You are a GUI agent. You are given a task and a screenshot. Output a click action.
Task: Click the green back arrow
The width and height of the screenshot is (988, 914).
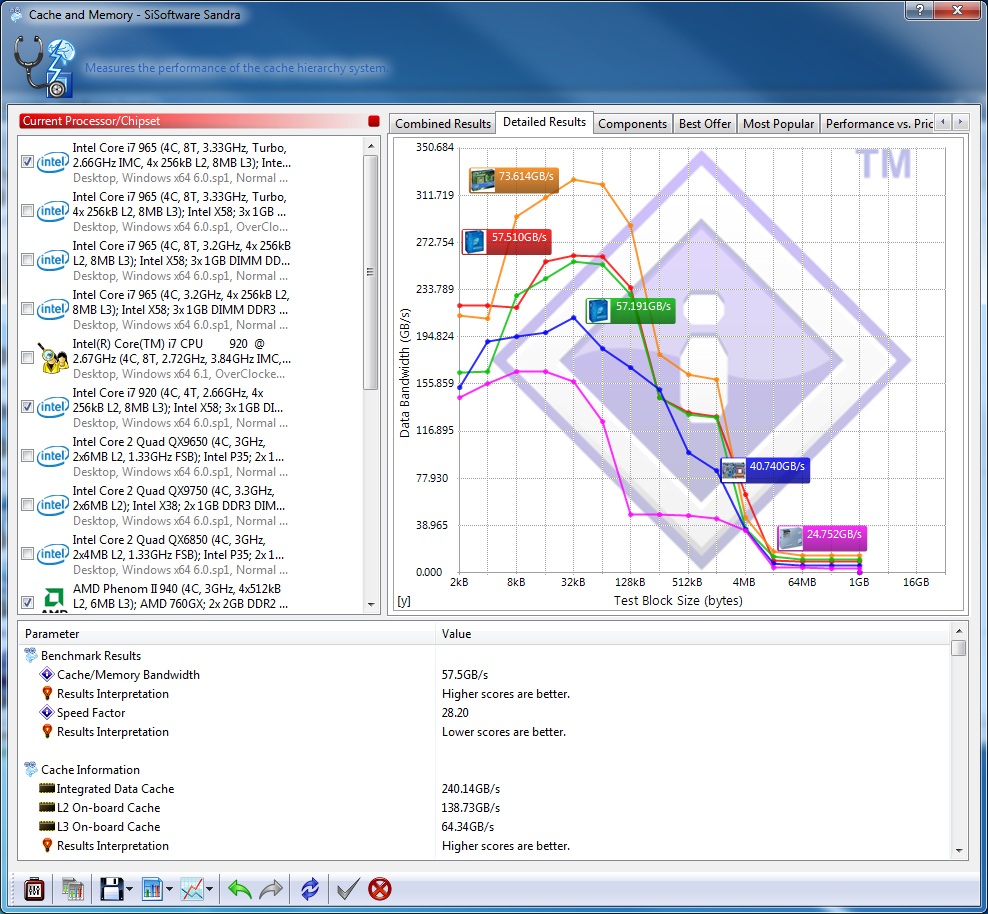click(x=239, y=889)
